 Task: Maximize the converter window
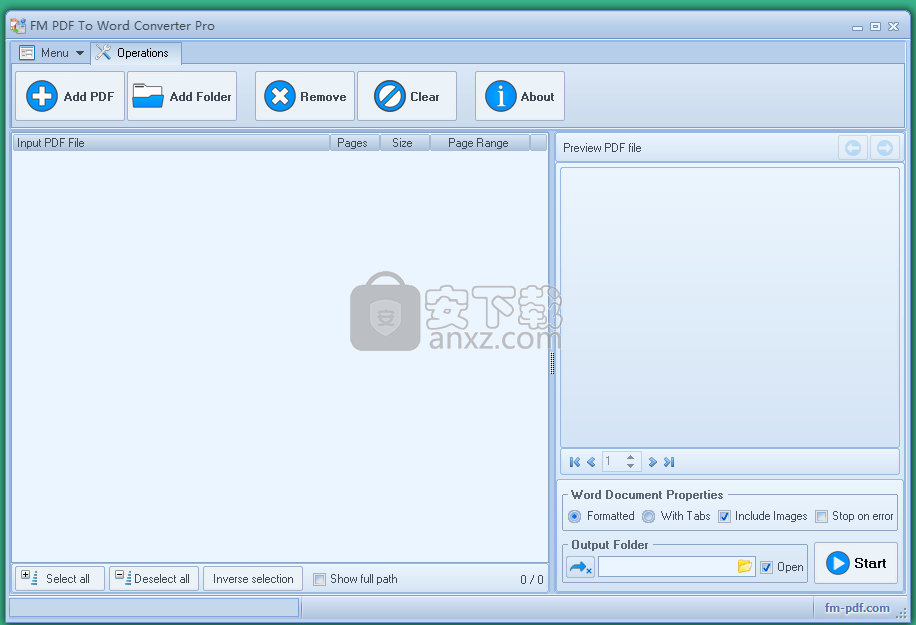point(875,26)
